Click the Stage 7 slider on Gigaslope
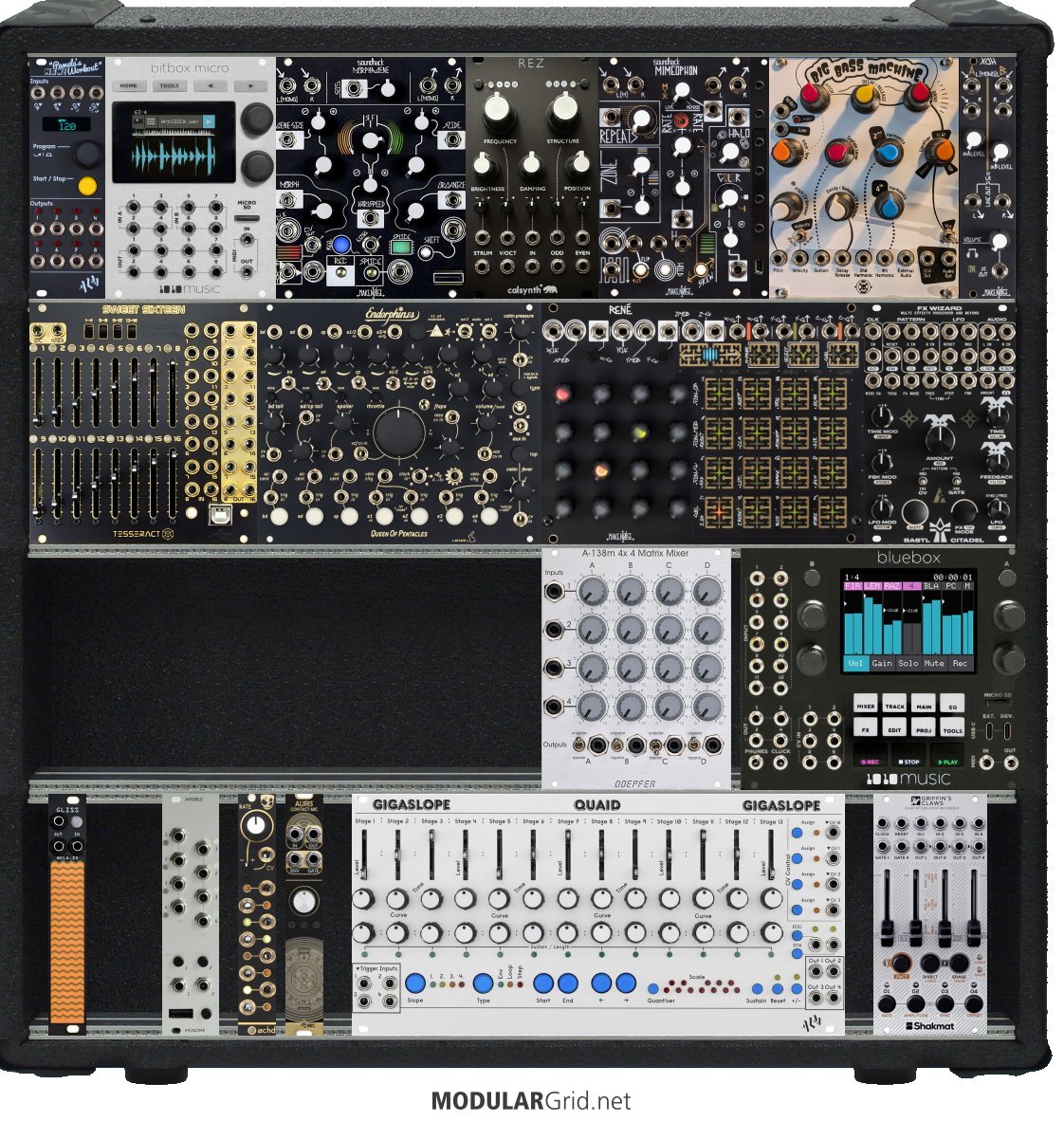Screen dimensions: 1064x1121 click(x=567, y=855)
